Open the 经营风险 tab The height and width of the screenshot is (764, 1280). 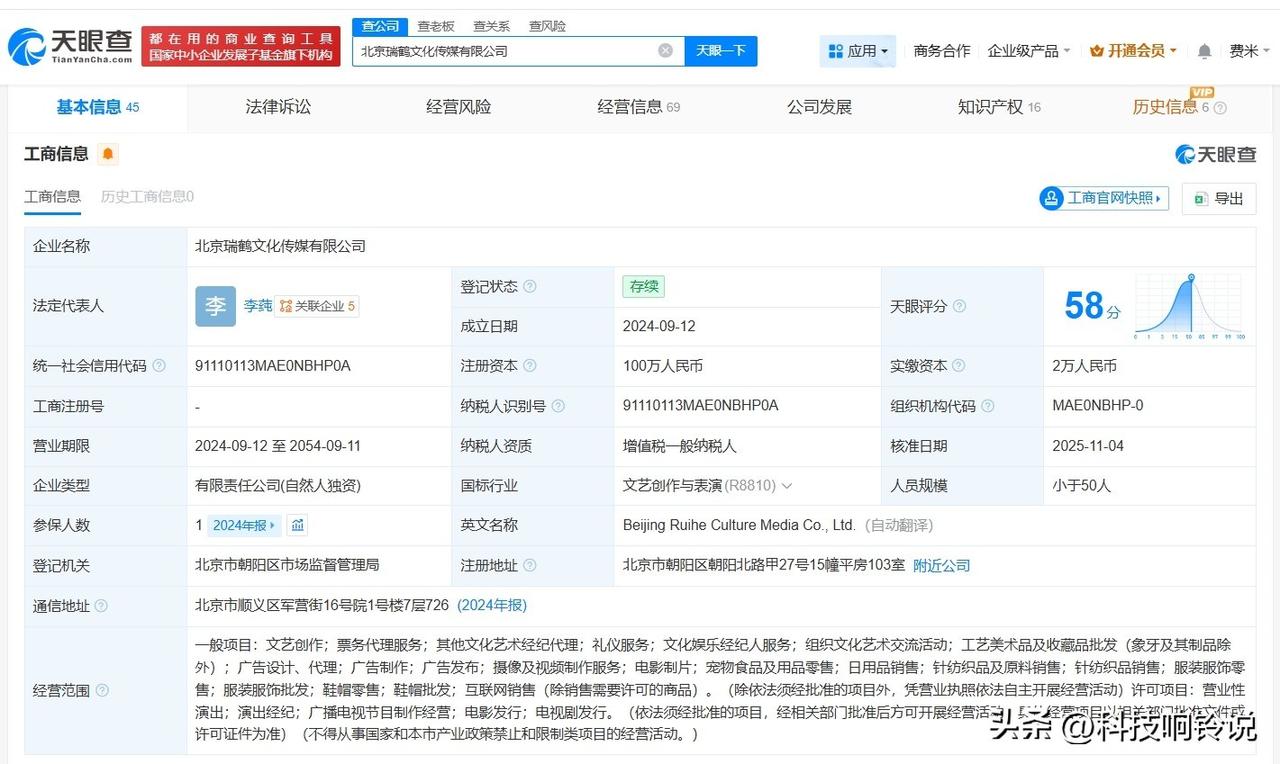pos(458,107)
